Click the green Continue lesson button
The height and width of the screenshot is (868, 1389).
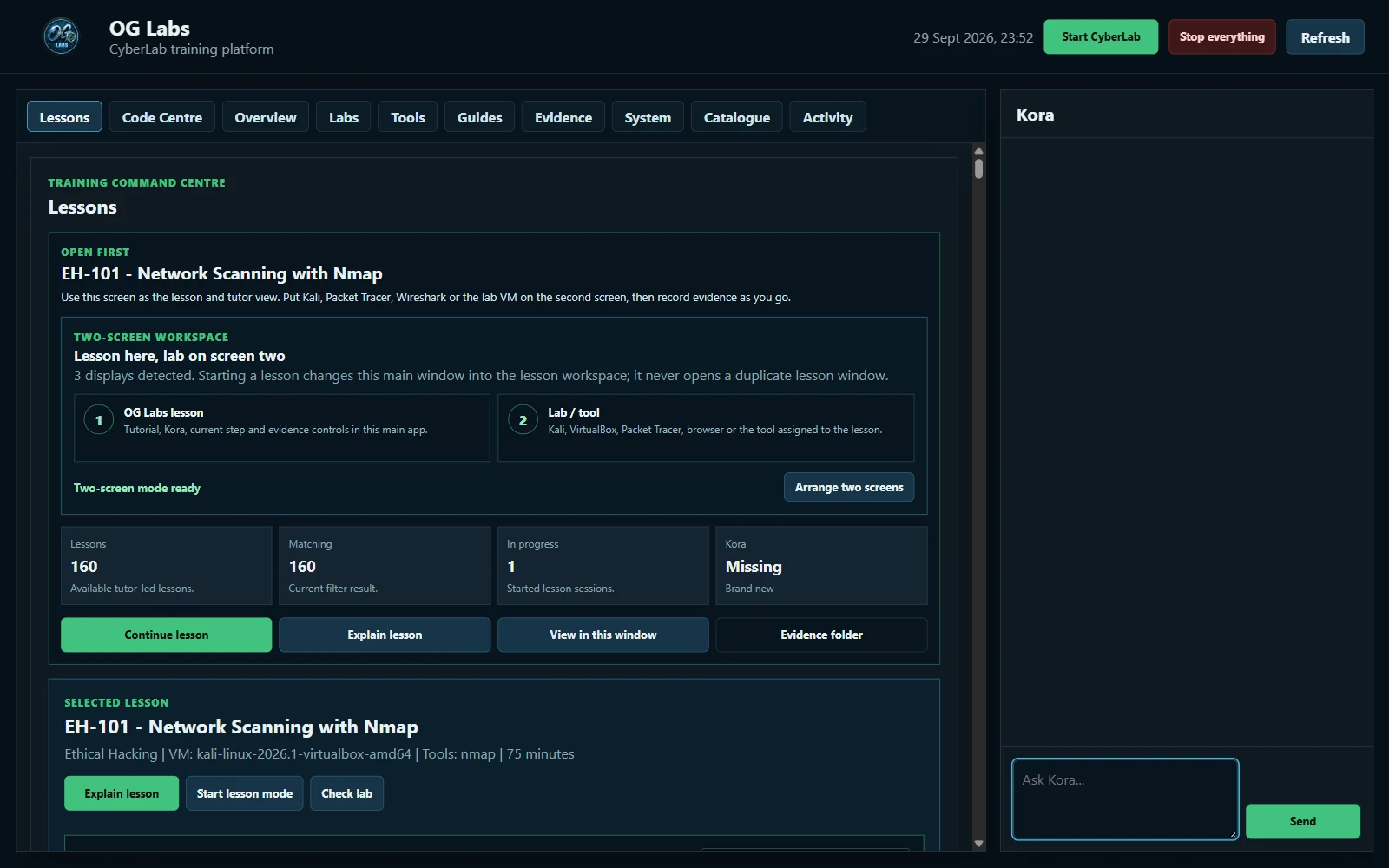pos(167,635)
